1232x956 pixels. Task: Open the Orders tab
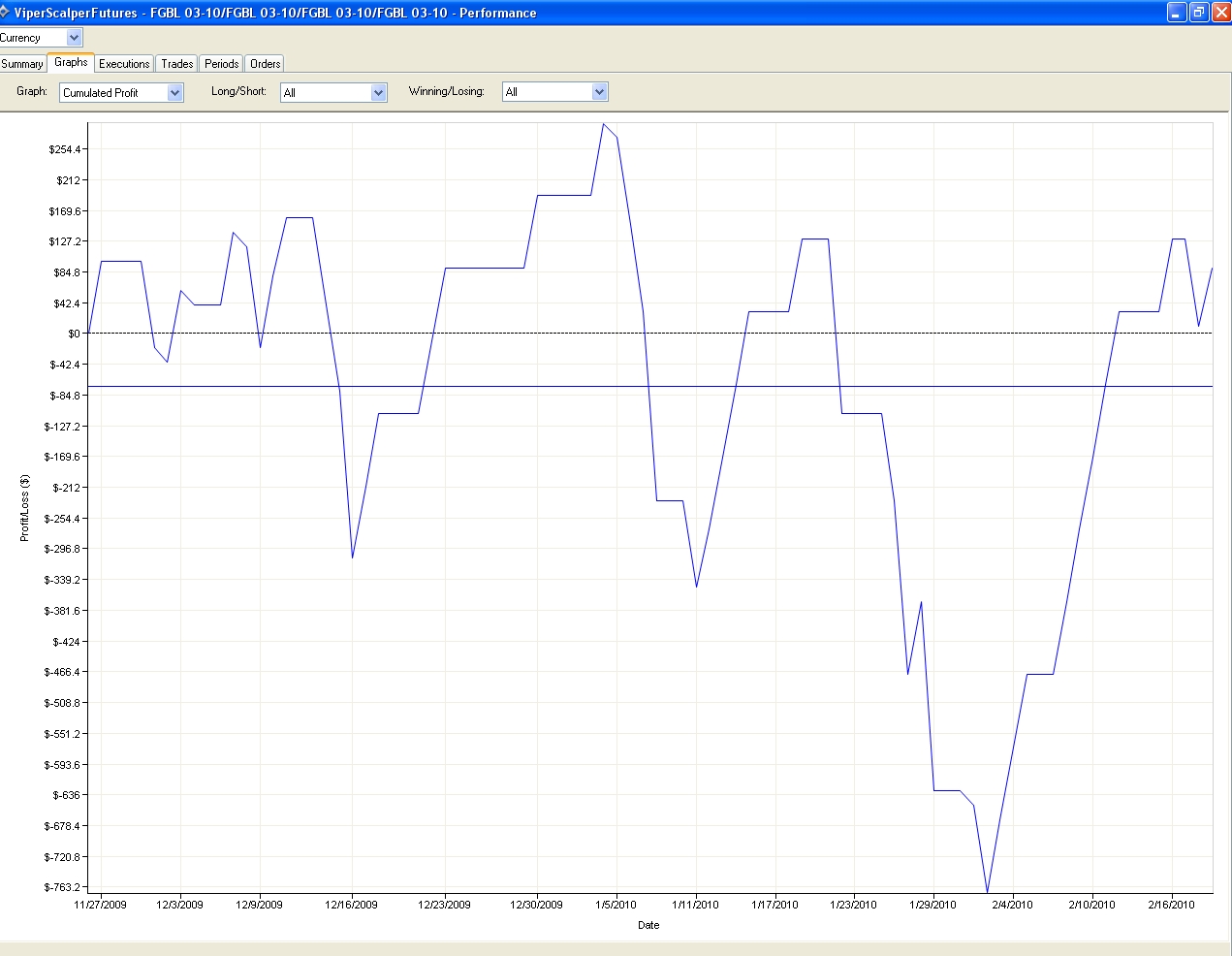click(265, 64)
